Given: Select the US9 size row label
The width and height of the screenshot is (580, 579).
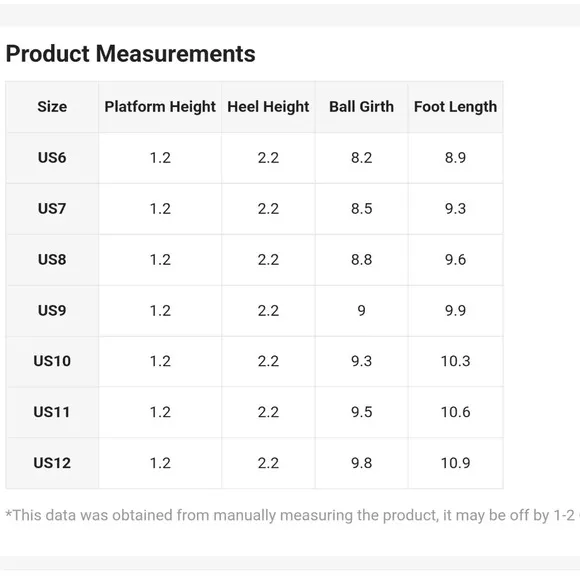Looking at the screenshot, I should (x=52, y=310).
